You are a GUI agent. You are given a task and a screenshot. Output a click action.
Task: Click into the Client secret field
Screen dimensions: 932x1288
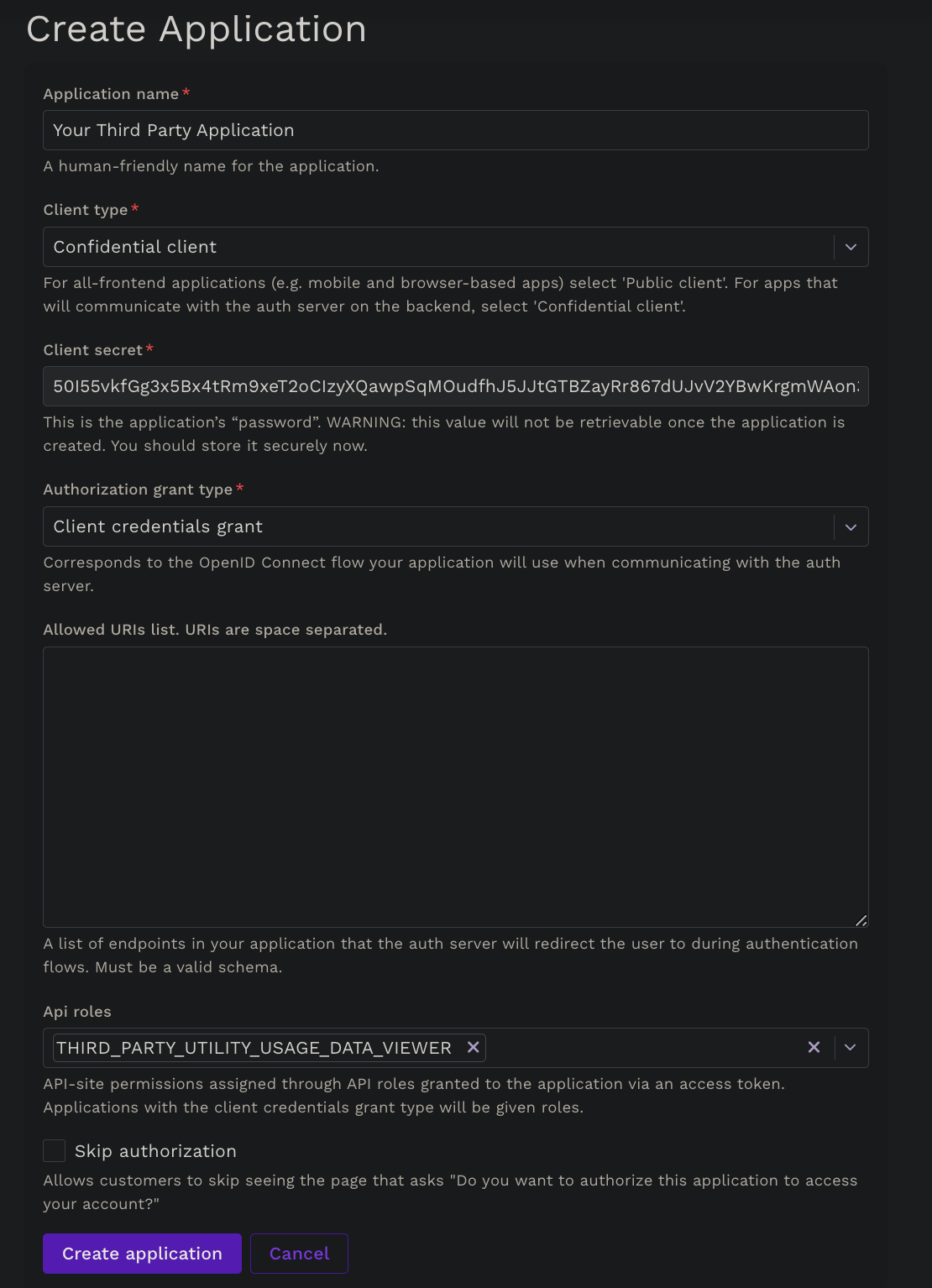[x=455, y=386]
